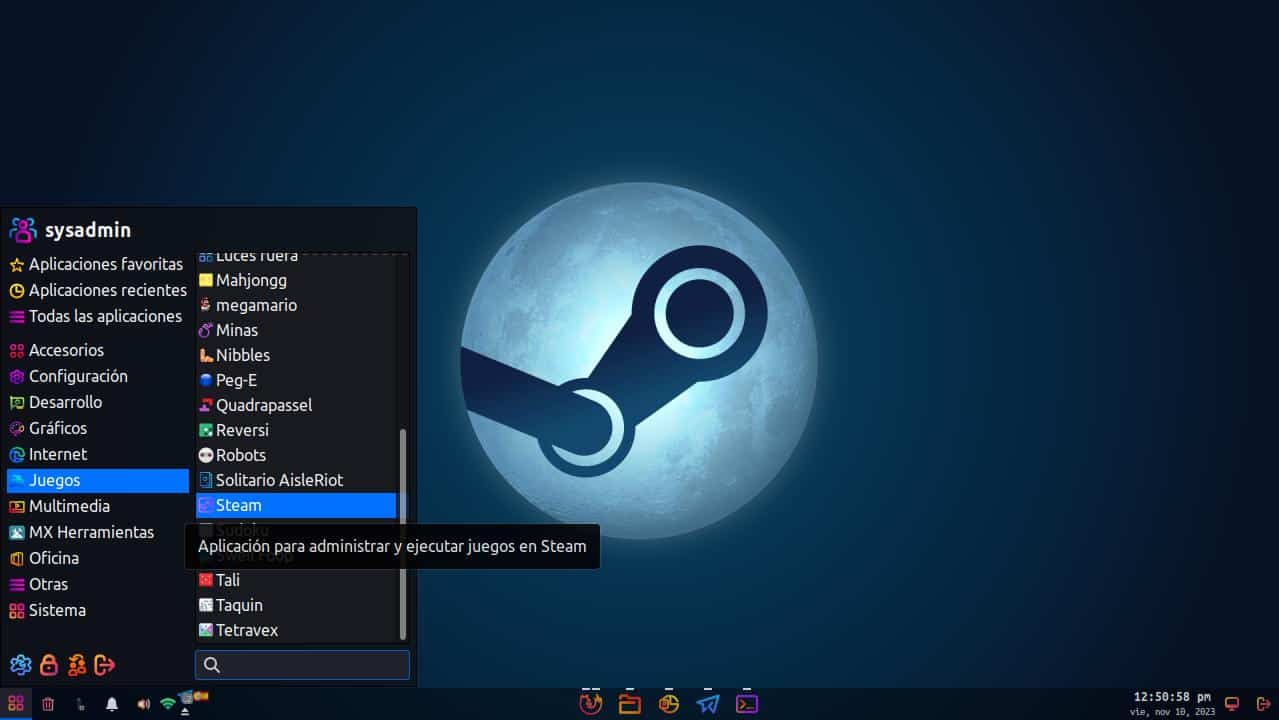This screenshot has height=720, width=1279.
Task: Open the notifications bell icon
Action: tap(112, 704)
